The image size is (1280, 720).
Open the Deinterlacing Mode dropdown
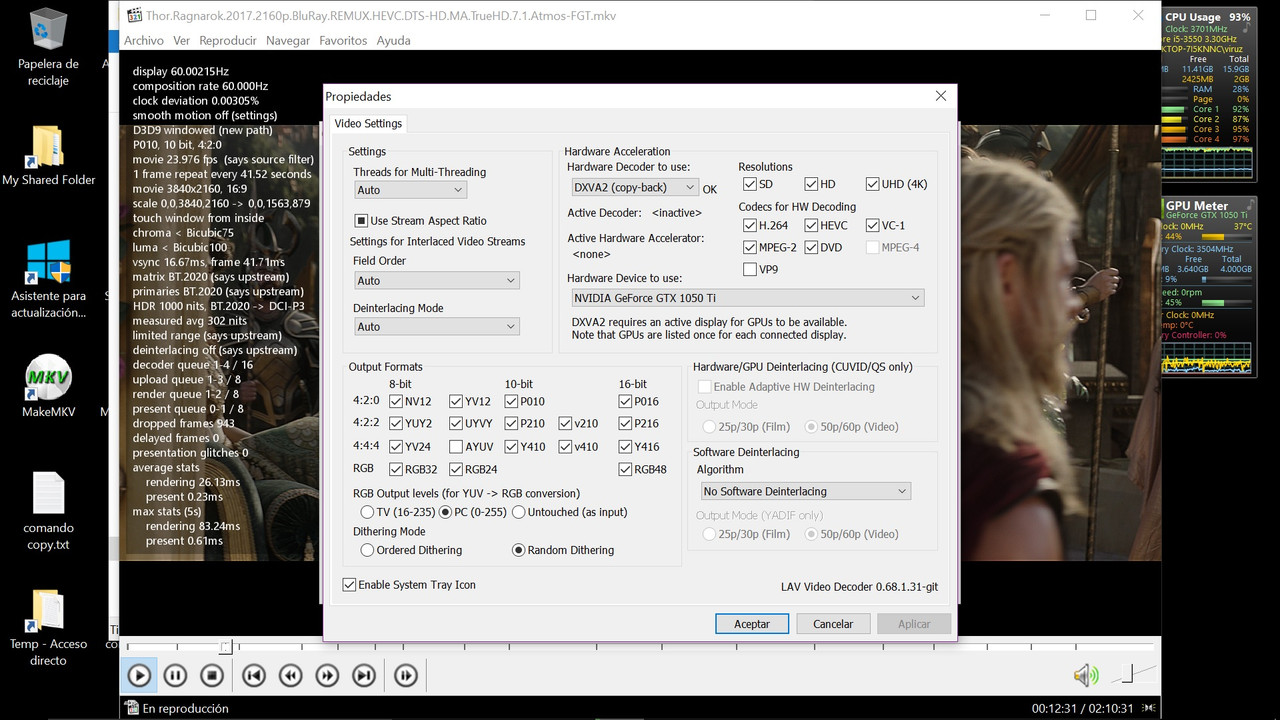coord(436,327)
